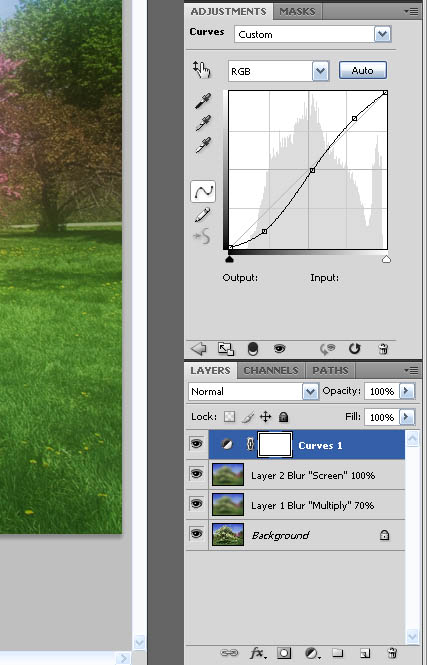
Task: Pick the white point eyedropper
Action: click(x=203, y=145)
